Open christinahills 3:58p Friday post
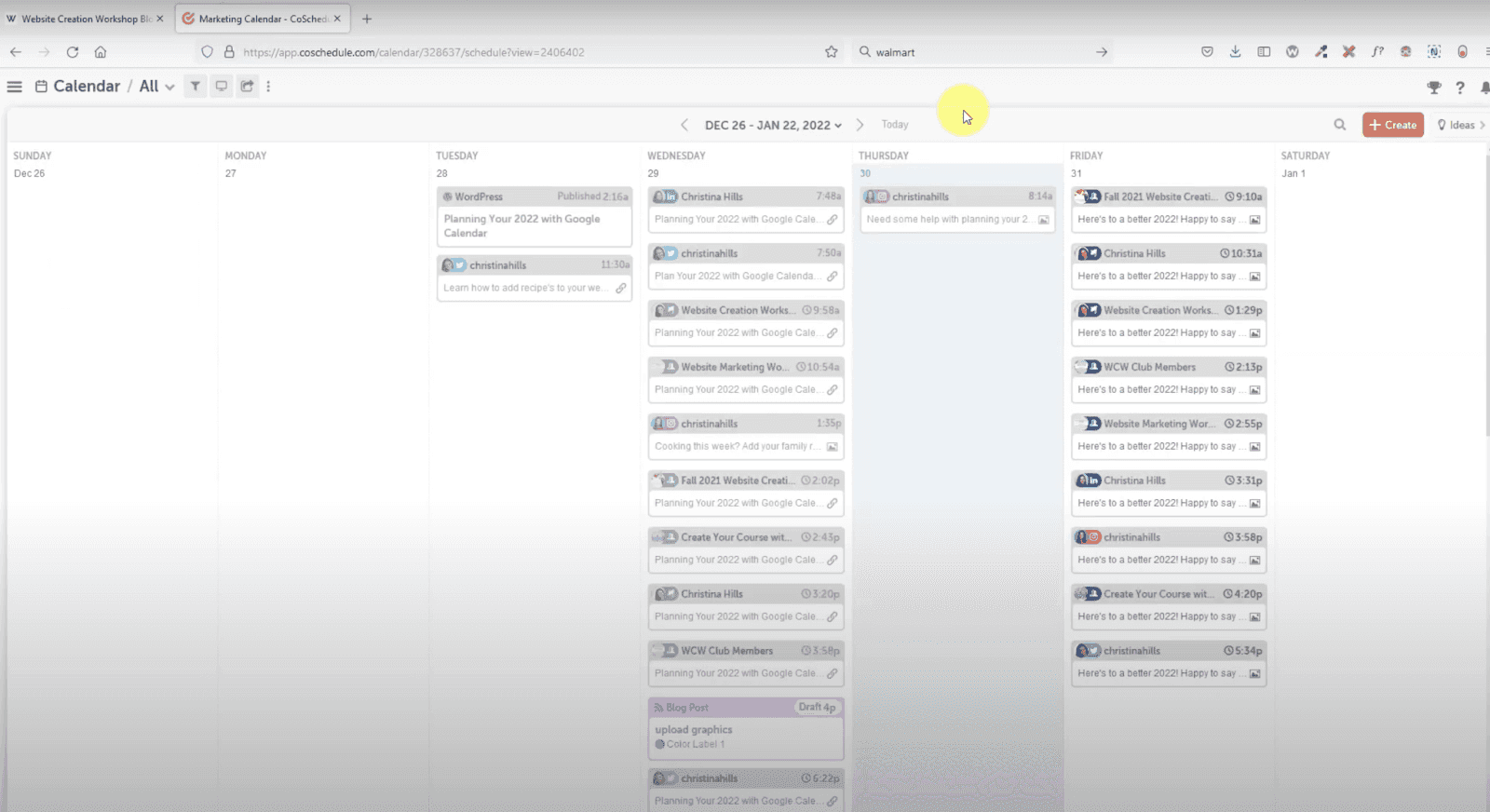Viewport: 1490px width, 812px height. (x=1169, y=549)
